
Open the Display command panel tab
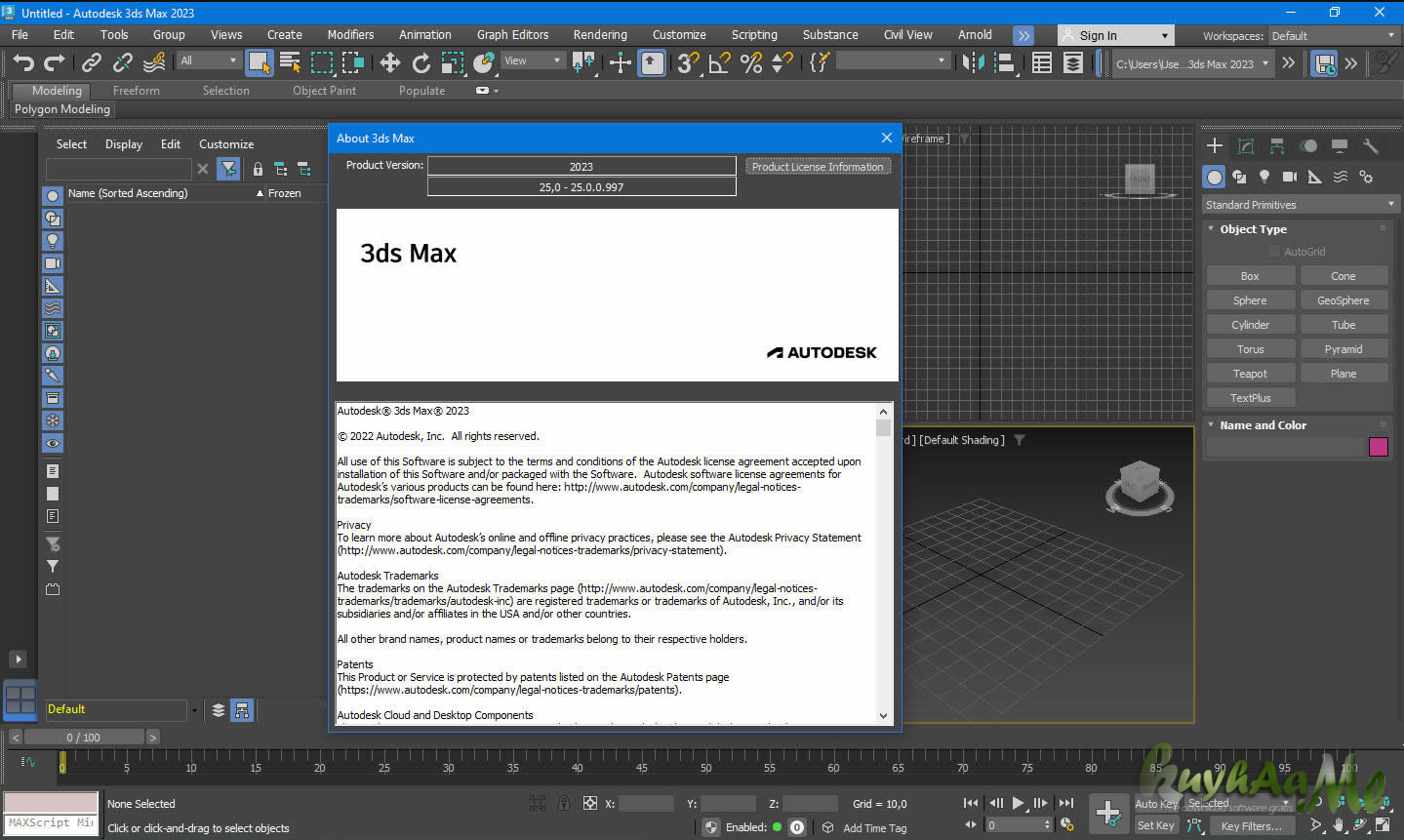point(1340,146)
